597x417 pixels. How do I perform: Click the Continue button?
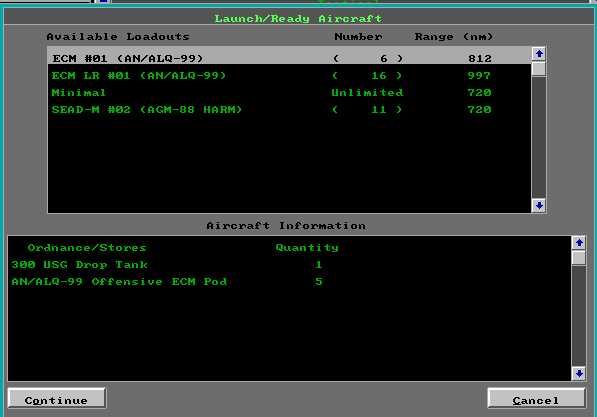[57, 398]
